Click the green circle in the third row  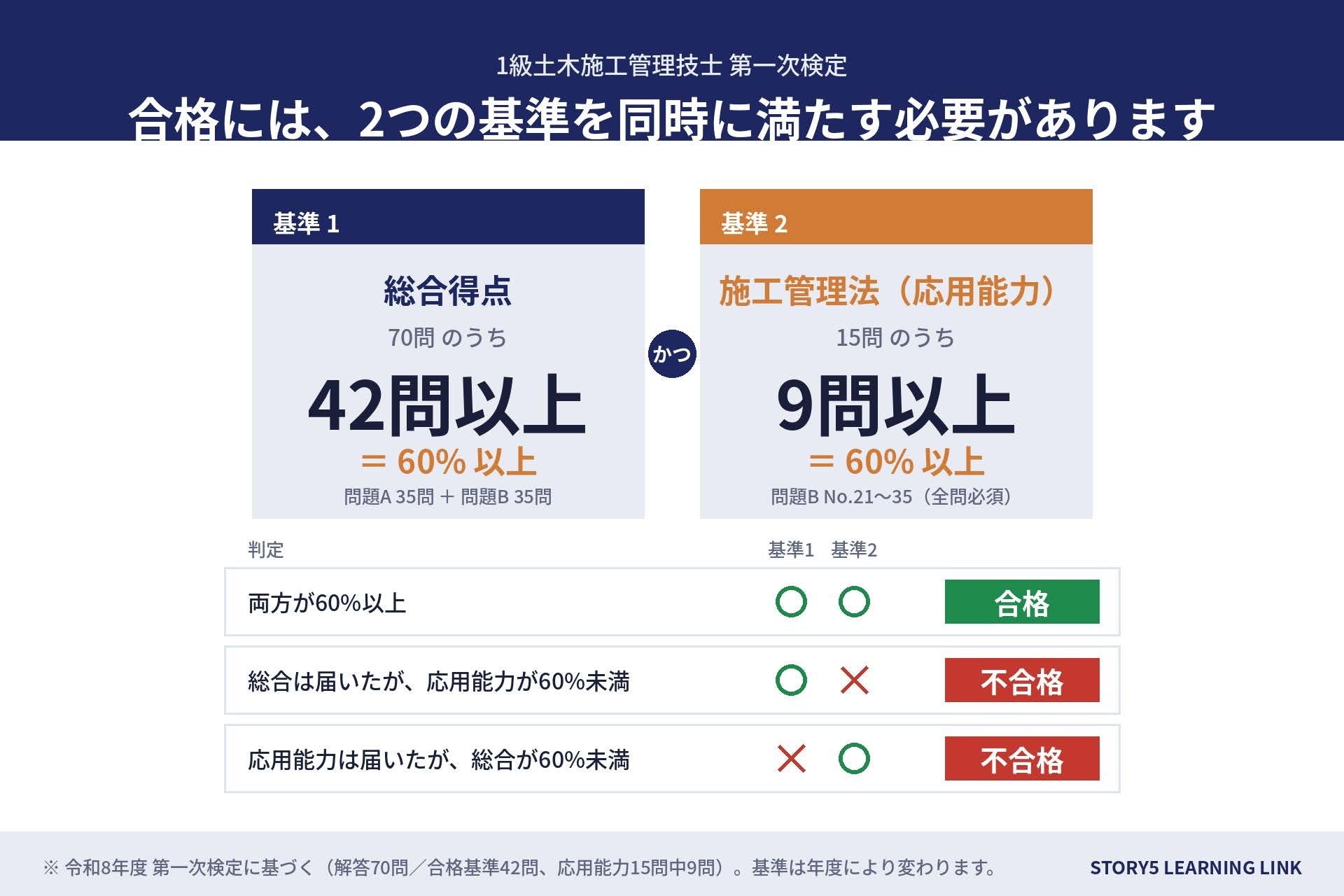[x=854, y=759]
